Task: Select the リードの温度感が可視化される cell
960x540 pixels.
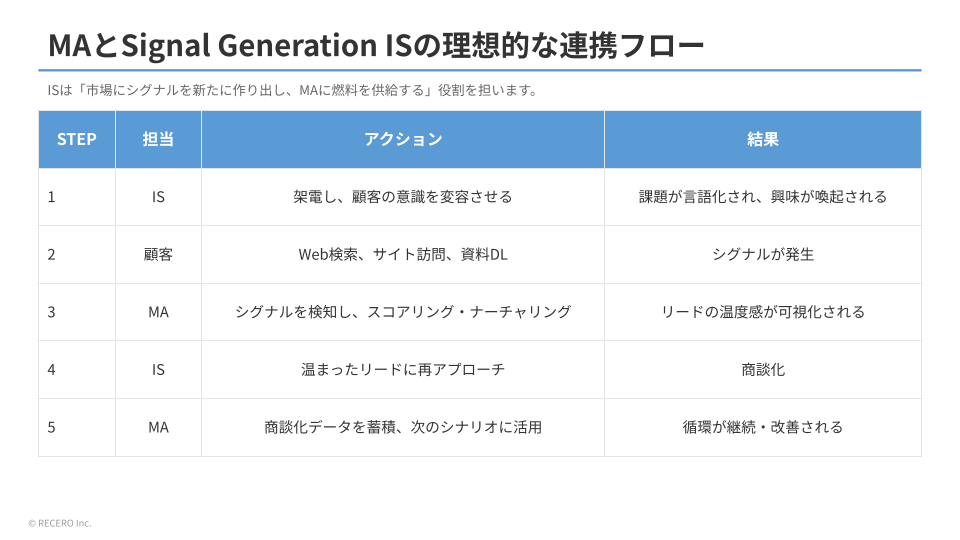Action: pos(762,312)
